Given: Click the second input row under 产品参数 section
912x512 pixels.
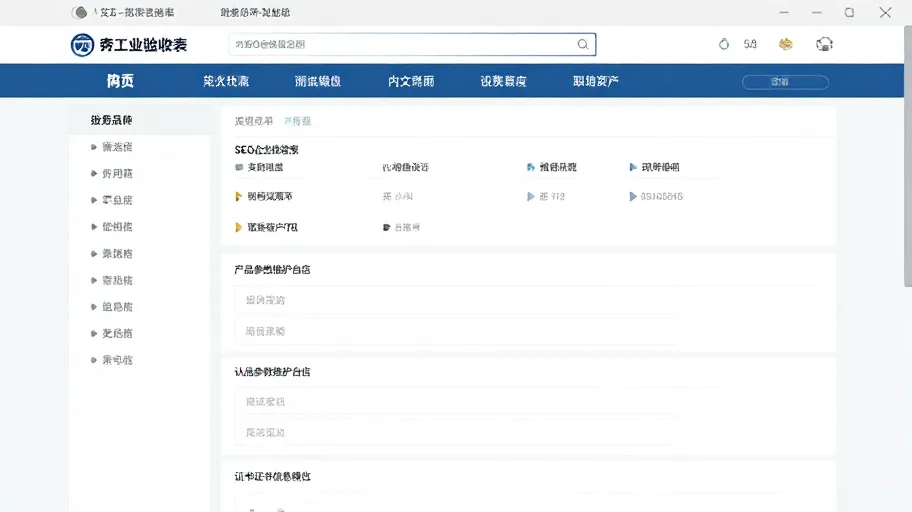Looking at the screenshot, I should 457,332.
